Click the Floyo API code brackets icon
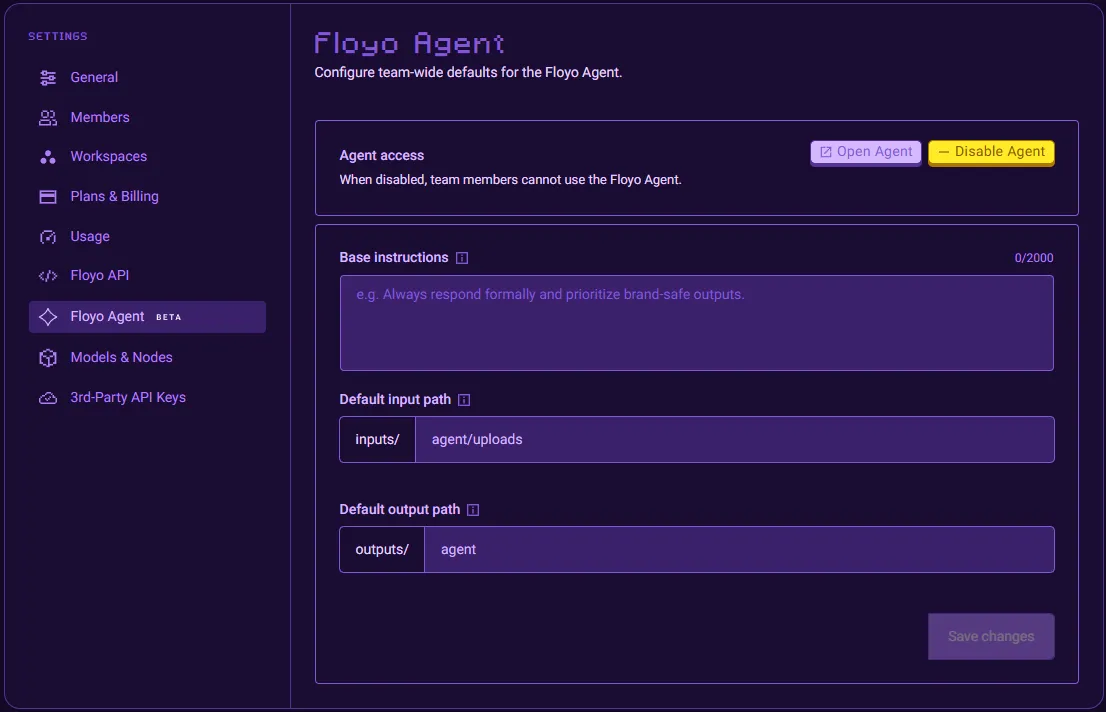 click(48, 276)
